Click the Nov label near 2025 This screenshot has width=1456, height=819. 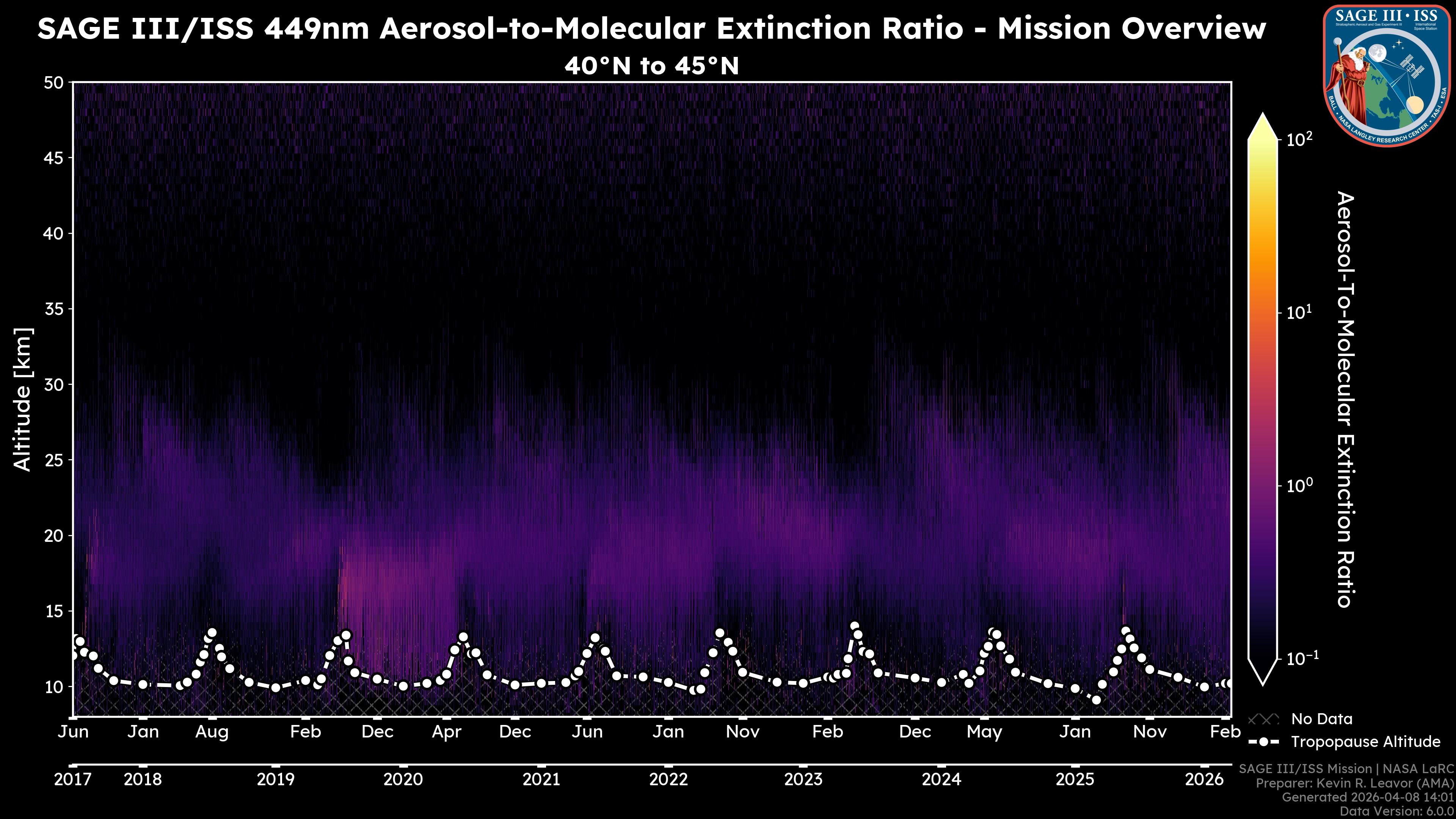coord(1150,732)
